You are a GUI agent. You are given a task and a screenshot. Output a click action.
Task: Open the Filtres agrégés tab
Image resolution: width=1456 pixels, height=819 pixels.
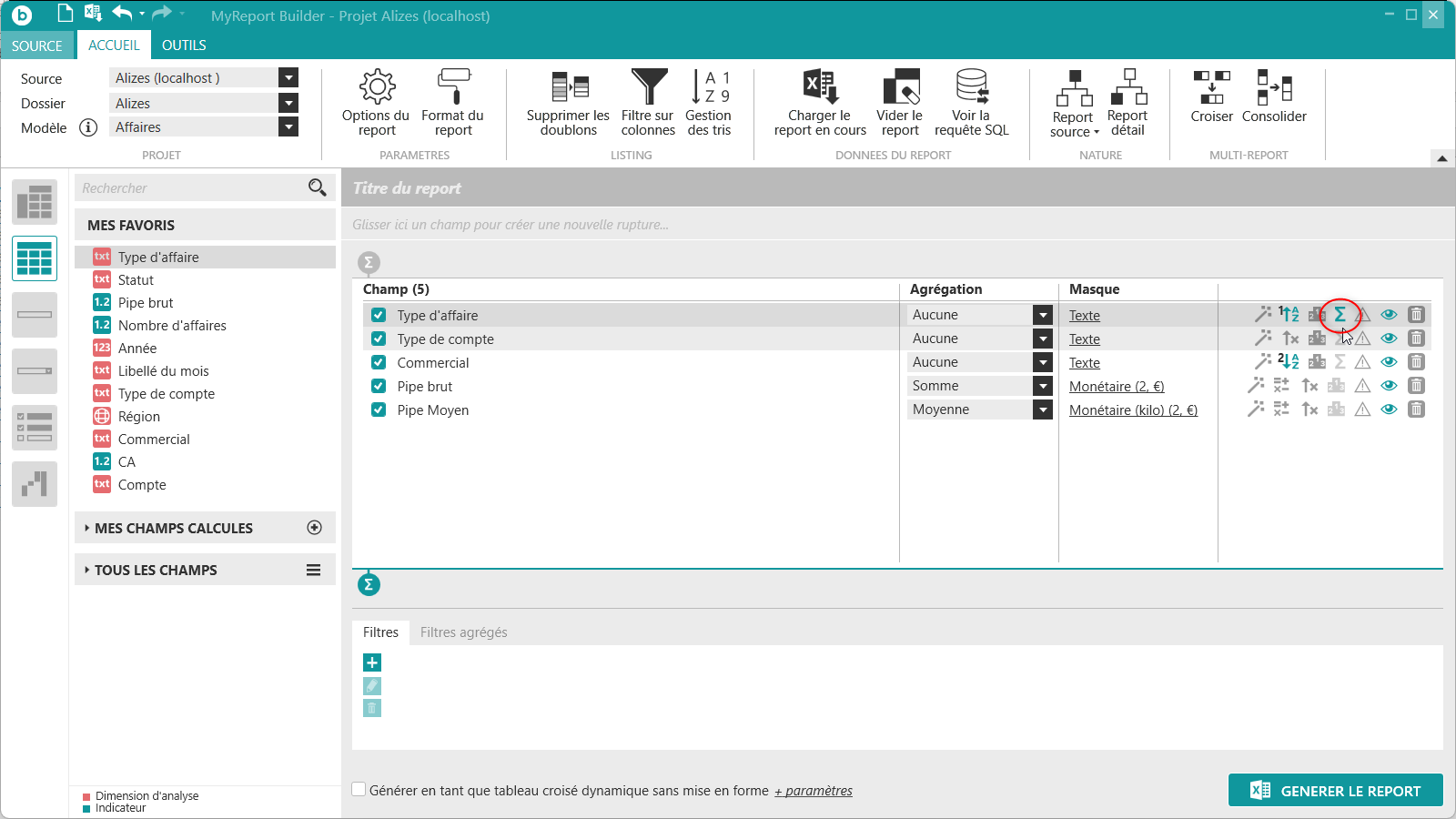463,632
